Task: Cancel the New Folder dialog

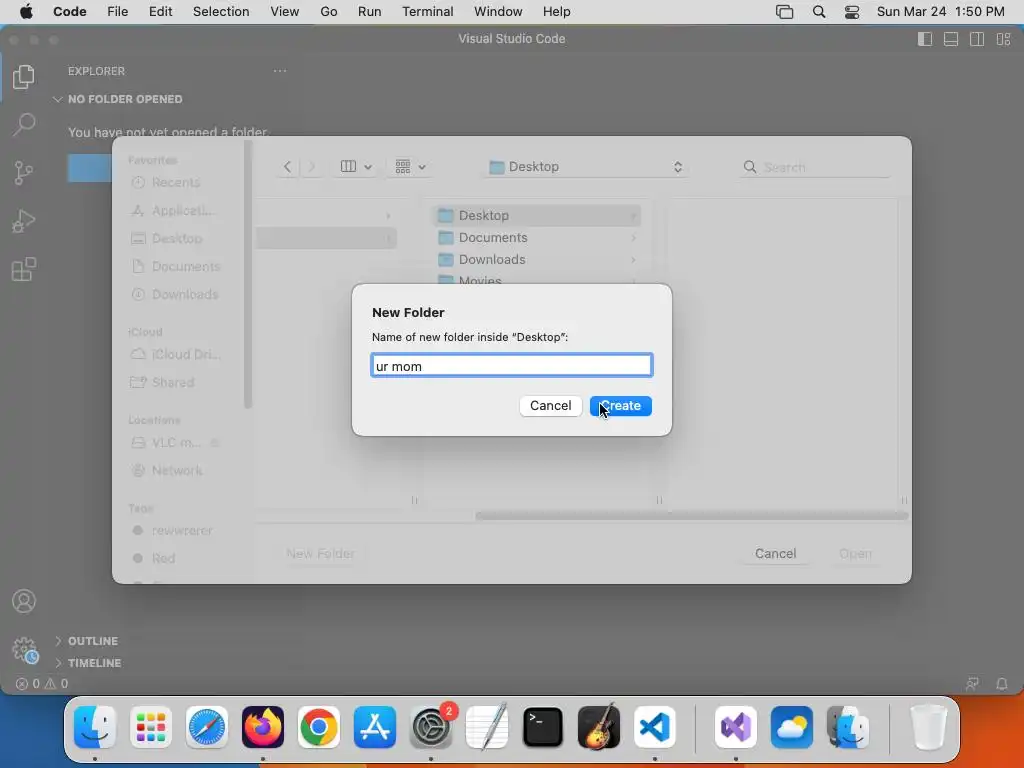Action: (x=551, y=406)
